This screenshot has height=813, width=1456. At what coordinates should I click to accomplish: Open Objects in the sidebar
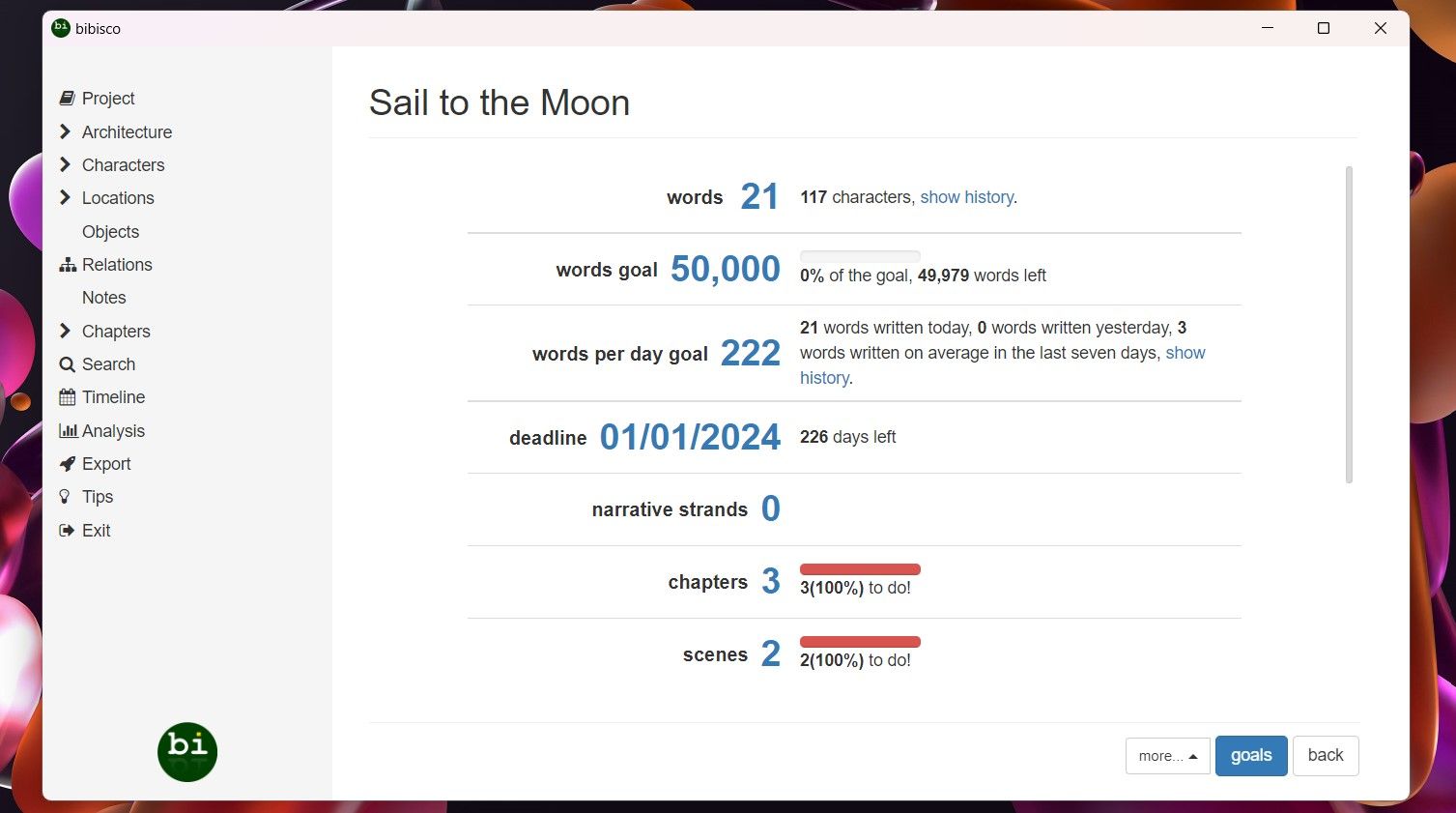point(110,232)
